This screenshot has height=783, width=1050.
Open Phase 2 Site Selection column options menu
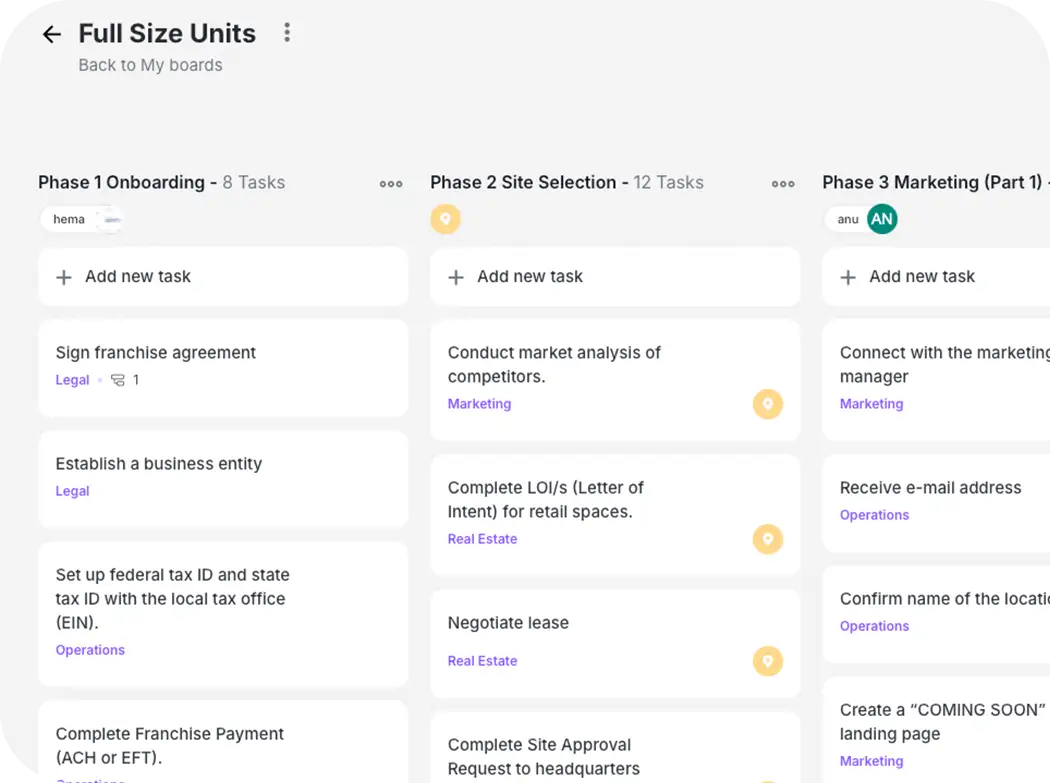pyautogui.click(x=783, y=184)
